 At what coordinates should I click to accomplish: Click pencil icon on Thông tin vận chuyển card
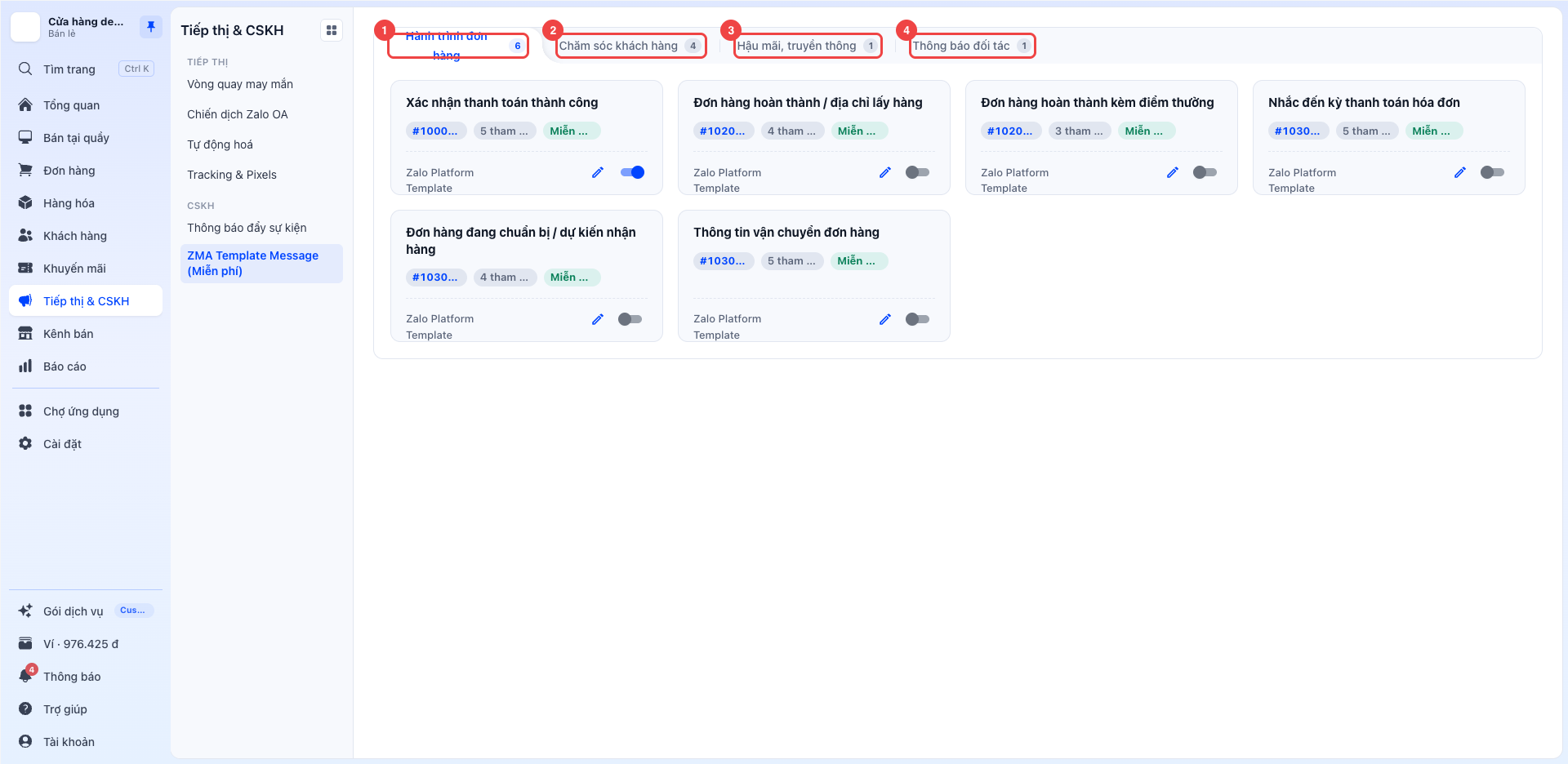pos(885,319)
